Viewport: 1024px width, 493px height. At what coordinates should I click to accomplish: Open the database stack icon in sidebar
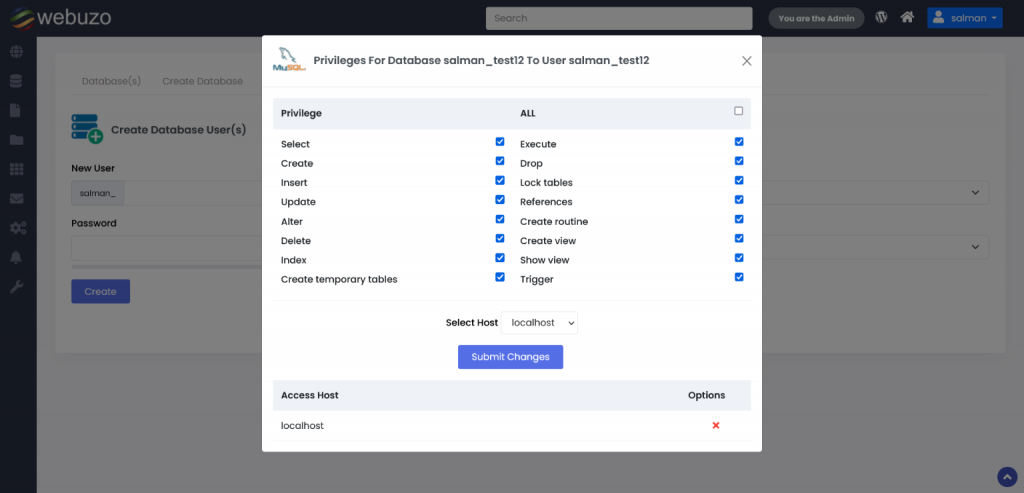coord(16,81)
